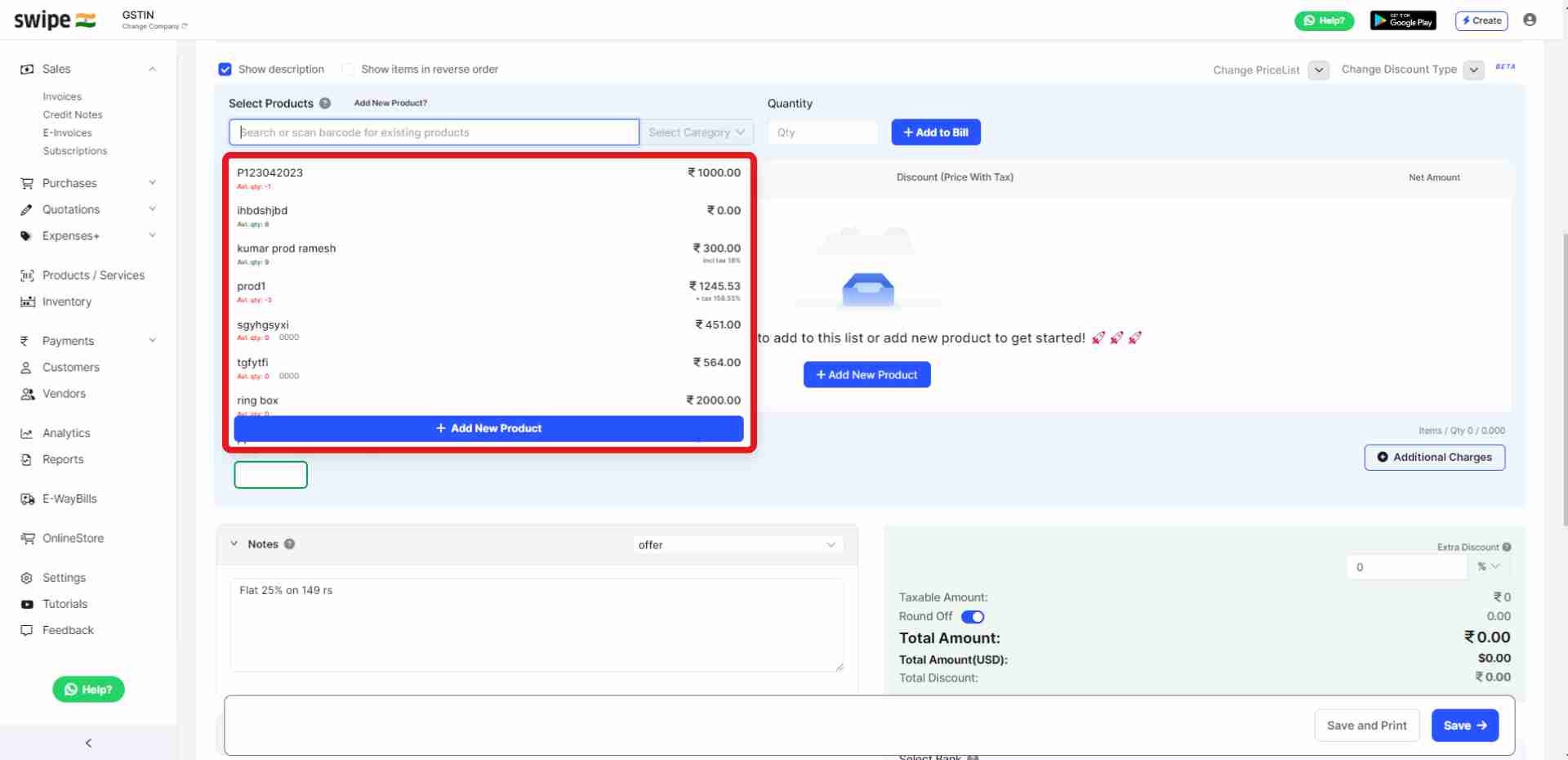Open the offer notes dropdown
The height and width of the screenshot is (760, 1568).
click(737, 545)
